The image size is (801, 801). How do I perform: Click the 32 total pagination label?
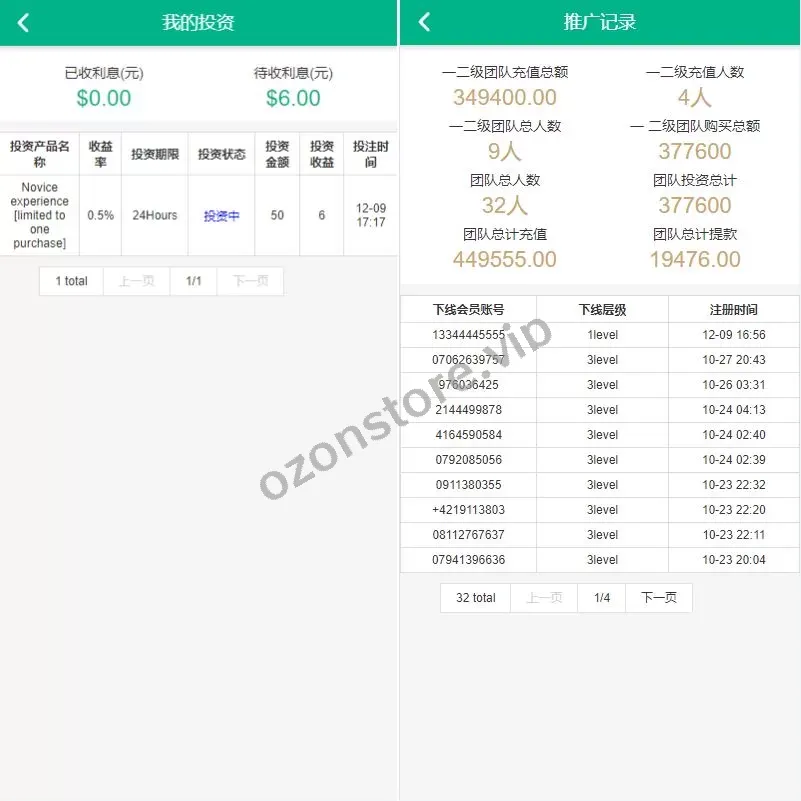coord(475,598)
